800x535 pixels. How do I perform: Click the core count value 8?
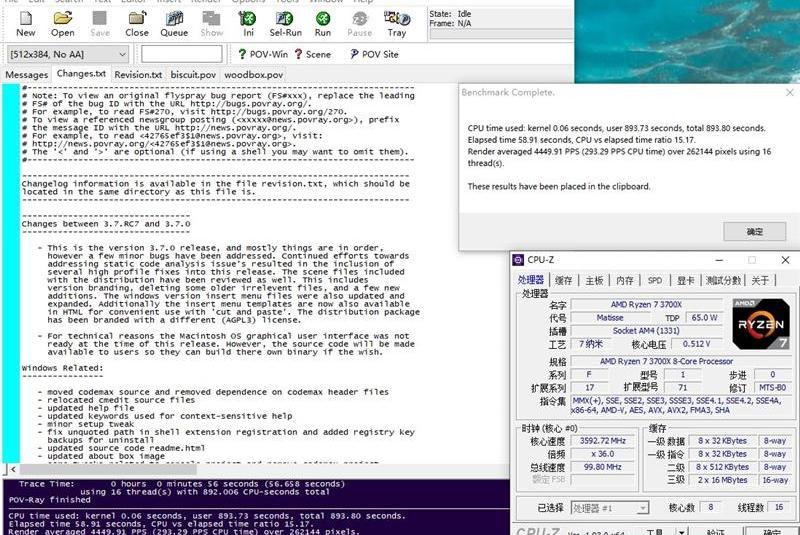click(x=710, y=507)
